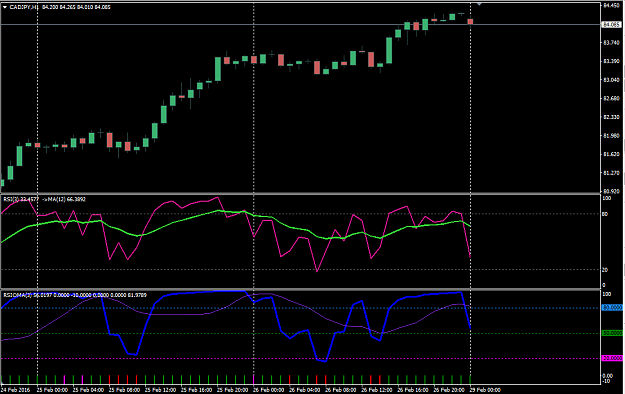Click the green 50.0000 level tag

pos(612,333)
